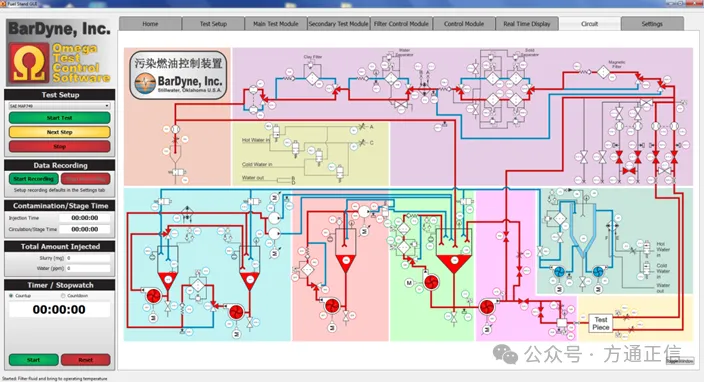Image resolution: width=704 pixels, height=382 pixels.
Task: Click the yellow Next Step button
Action: pos(59,132)
